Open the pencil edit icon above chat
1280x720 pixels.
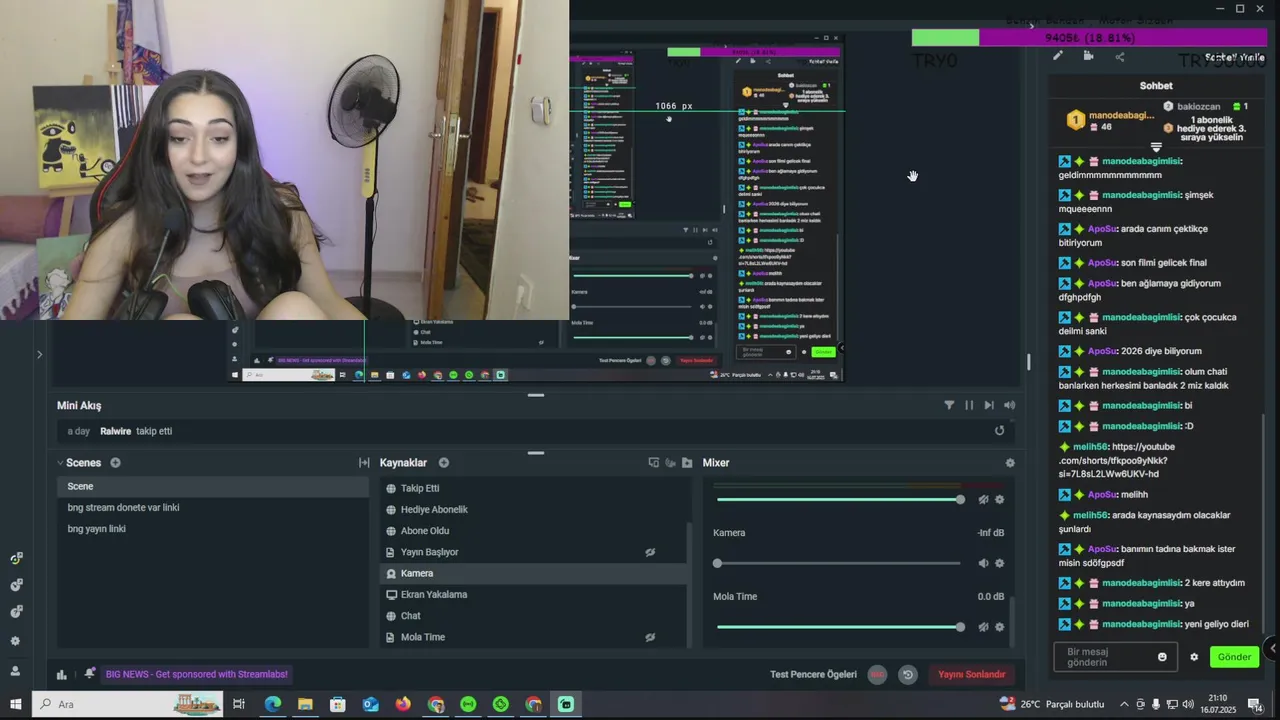[x=1058, y=56]
